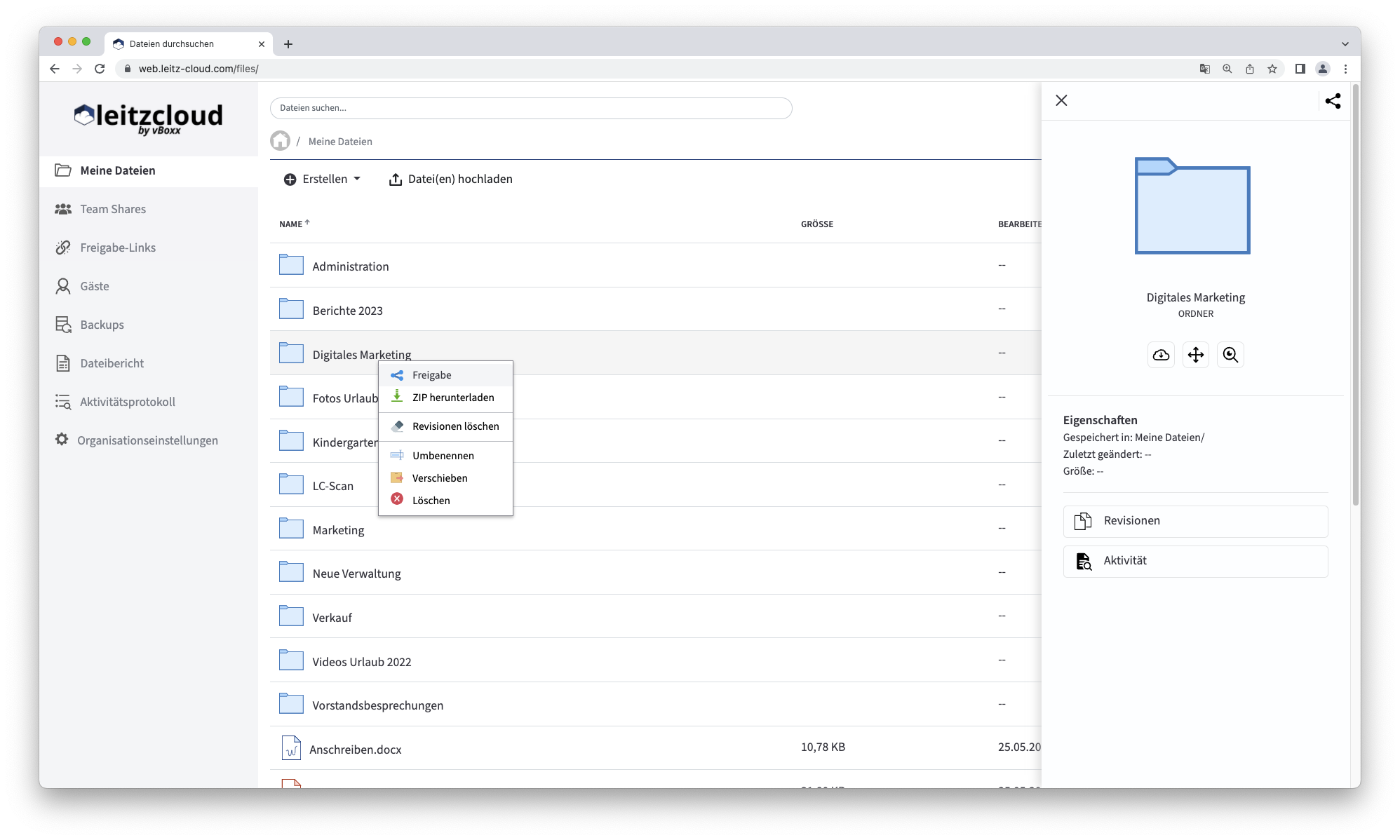Screen dimensions: 1400x840
Task: Click the move arrows icon in the details panel
Action: point(1196,355)
